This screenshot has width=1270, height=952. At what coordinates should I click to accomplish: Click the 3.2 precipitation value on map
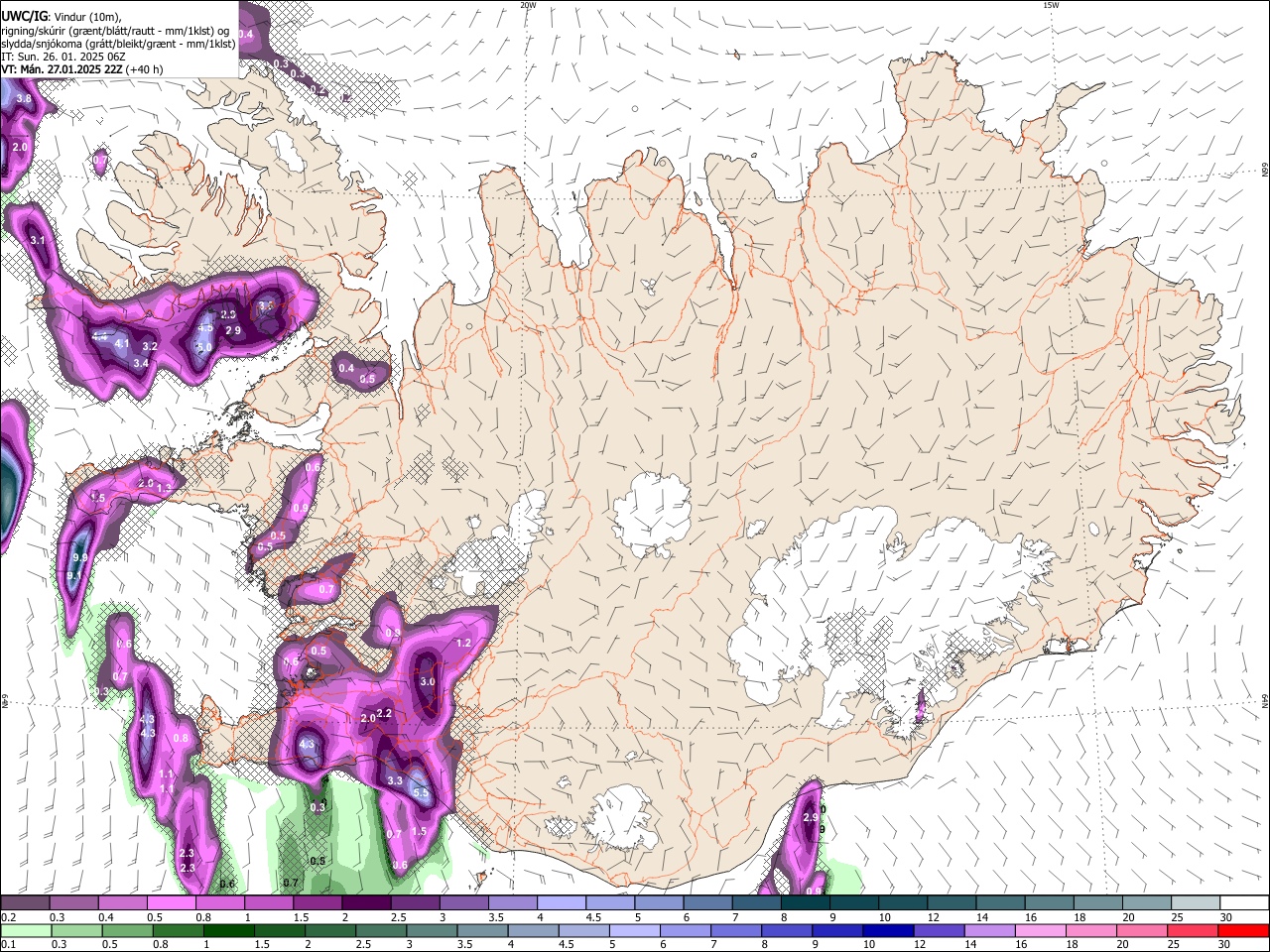[x=150, y=347]
